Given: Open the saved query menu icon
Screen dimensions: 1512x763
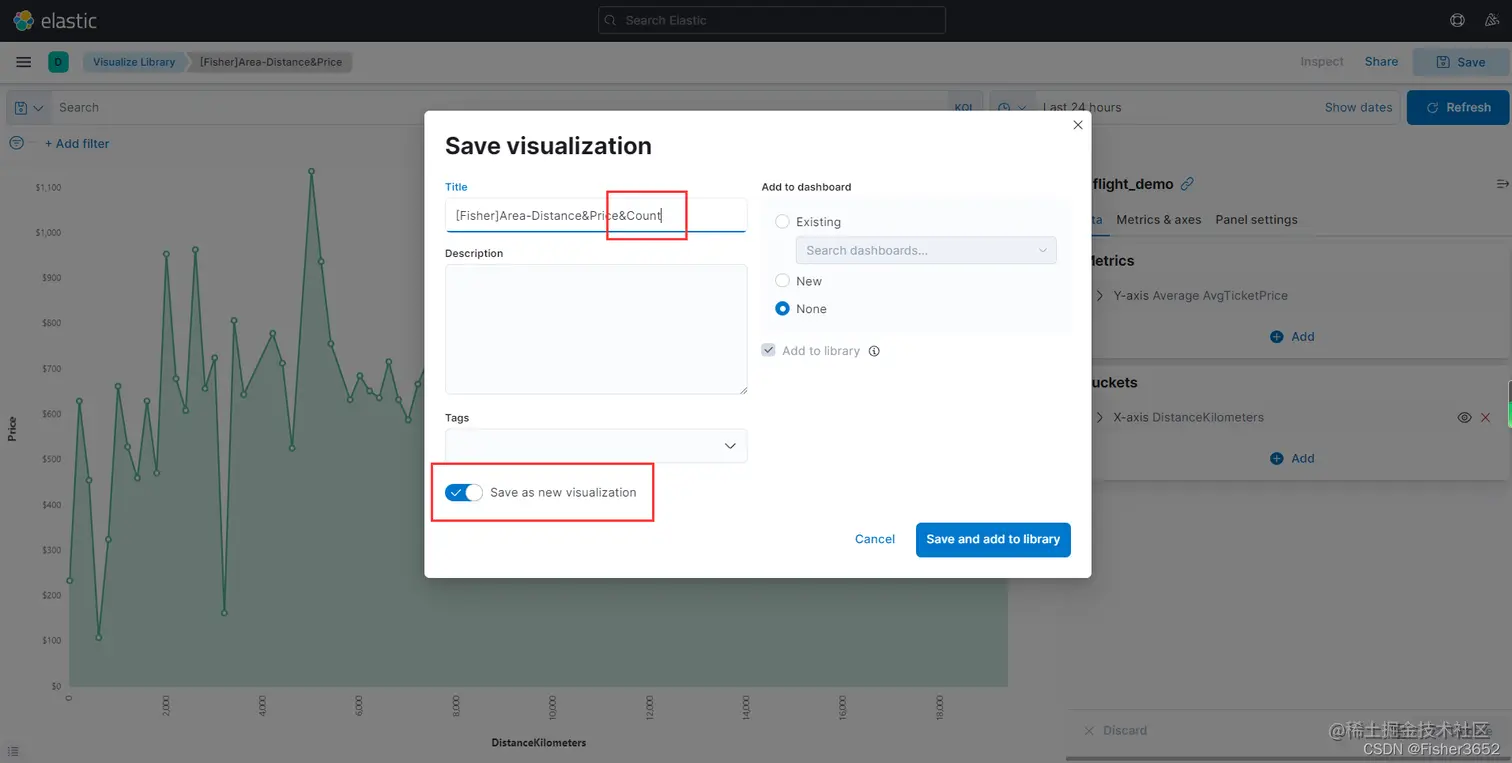Looking at the screenshot, I should tap(28, 107).
